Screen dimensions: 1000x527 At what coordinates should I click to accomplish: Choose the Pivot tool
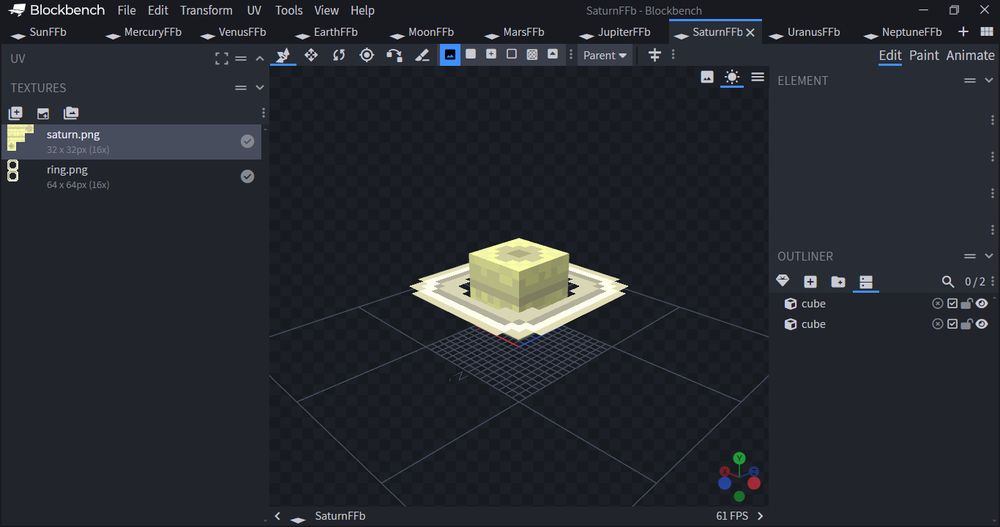click(x=367, y=55)
